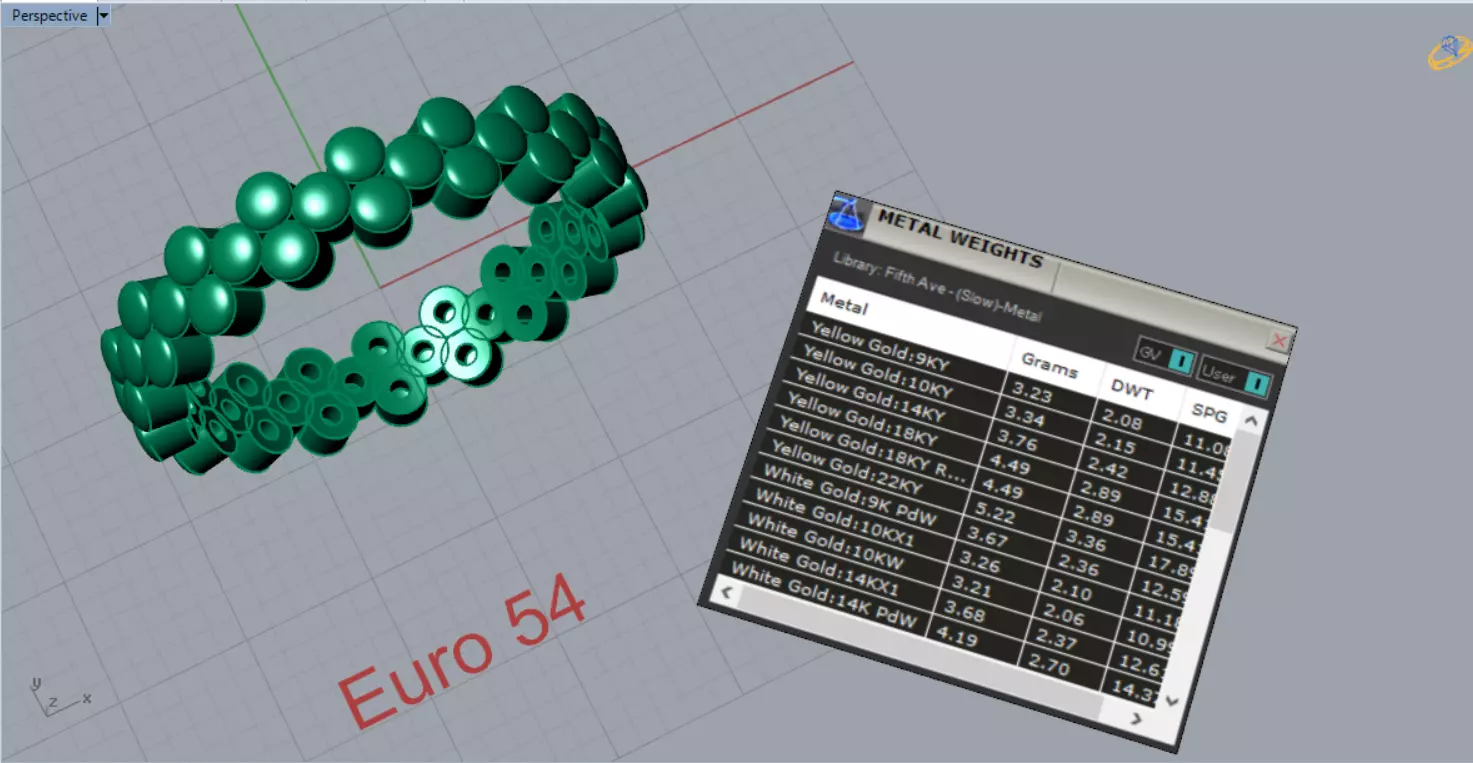
Task: Click the Metal Weights flask icon
Action: (x=848, y=216)
